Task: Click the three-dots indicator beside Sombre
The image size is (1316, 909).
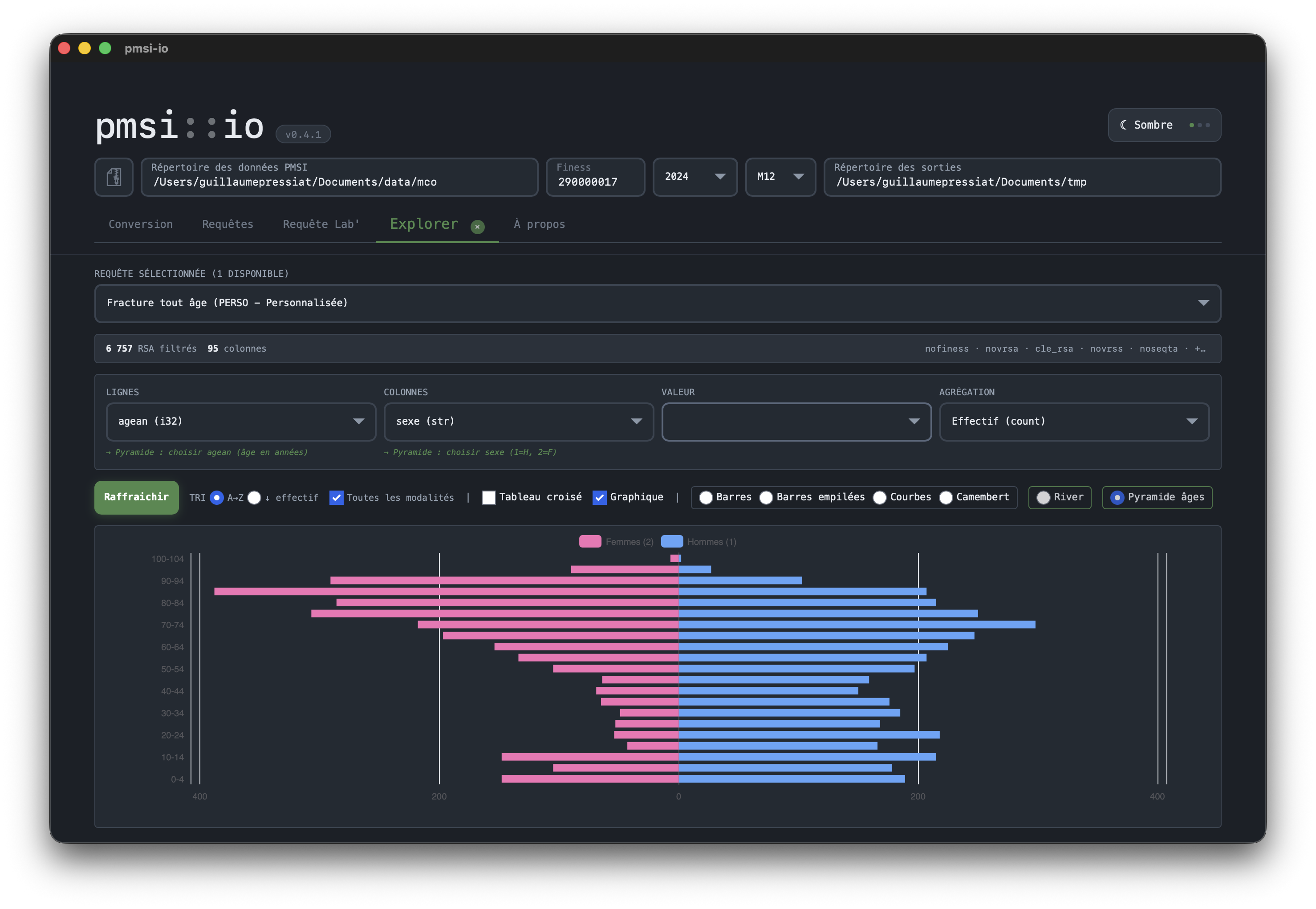Action: tap(1199, 125)
